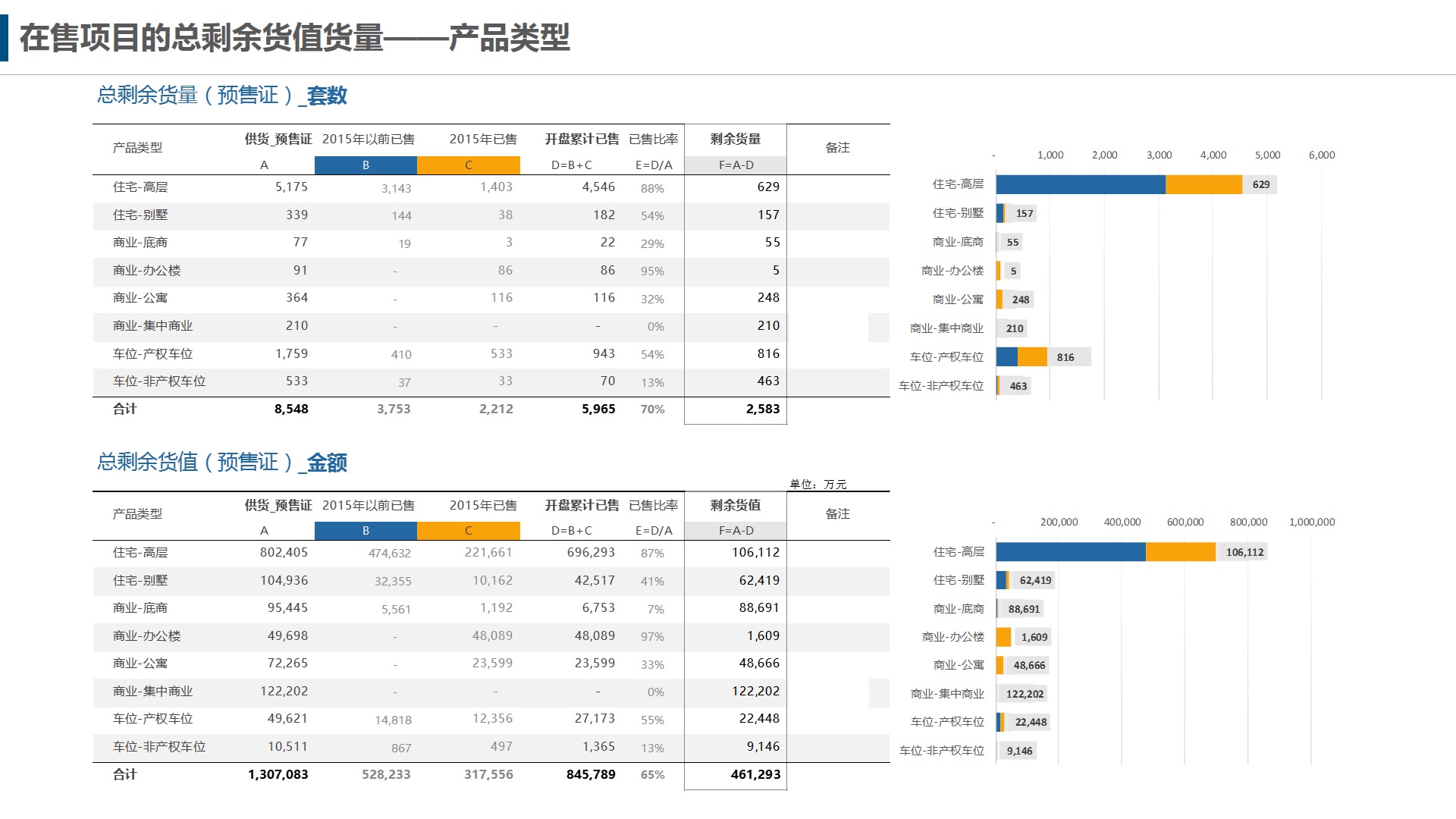Click the orange C header in amount table
Viewport: 1456px width, 819px height.
coord(469,531)
